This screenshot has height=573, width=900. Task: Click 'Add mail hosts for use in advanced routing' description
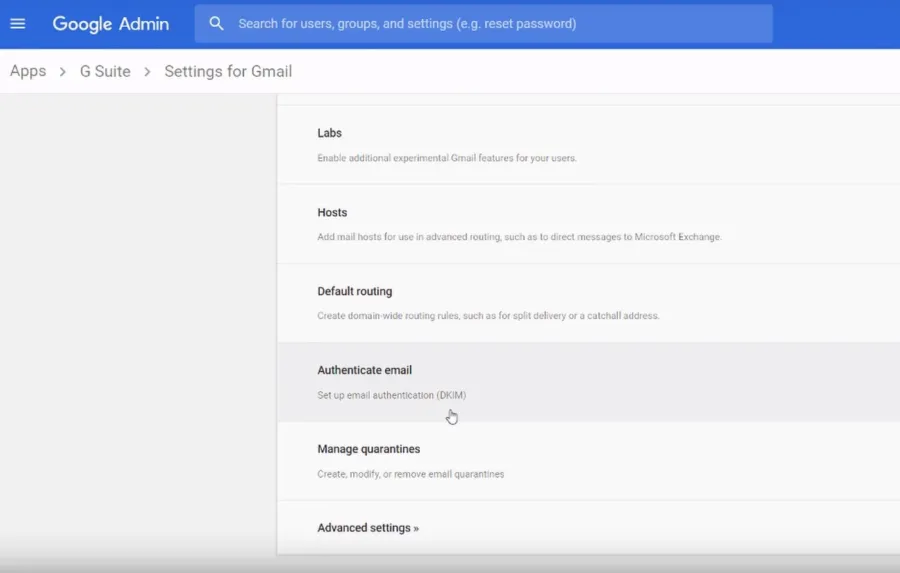(519, 237)
